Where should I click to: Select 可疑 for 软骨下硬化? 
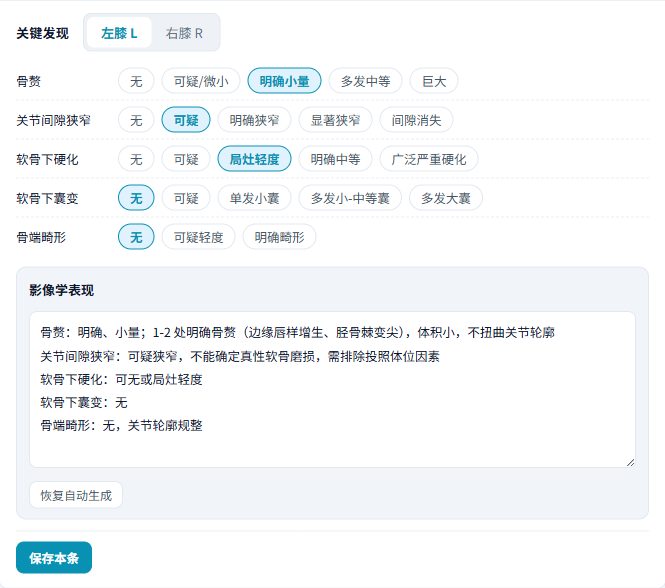point(186,159)
